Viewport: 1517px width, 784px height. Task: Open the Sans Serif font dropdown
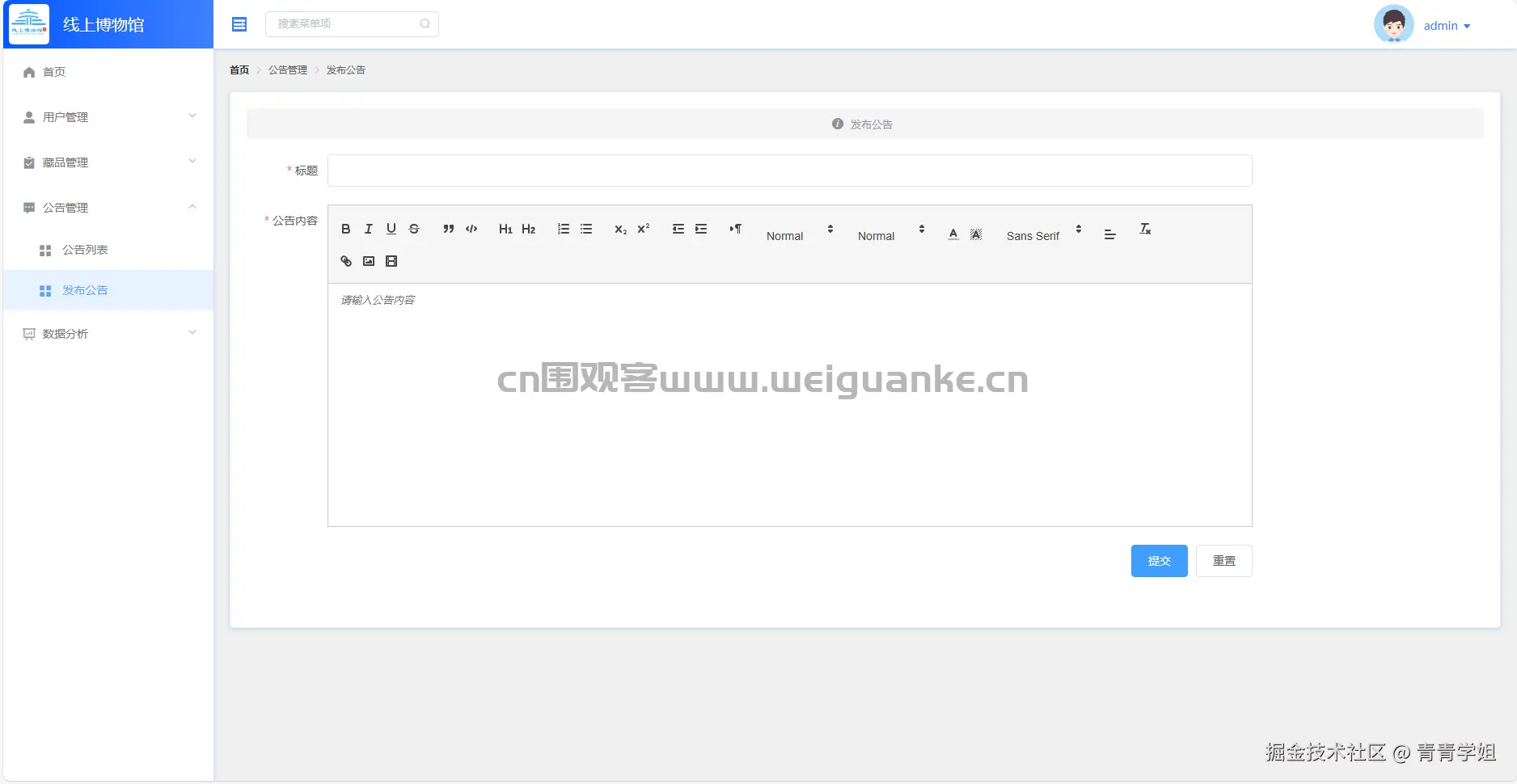tap(1044, 234)
